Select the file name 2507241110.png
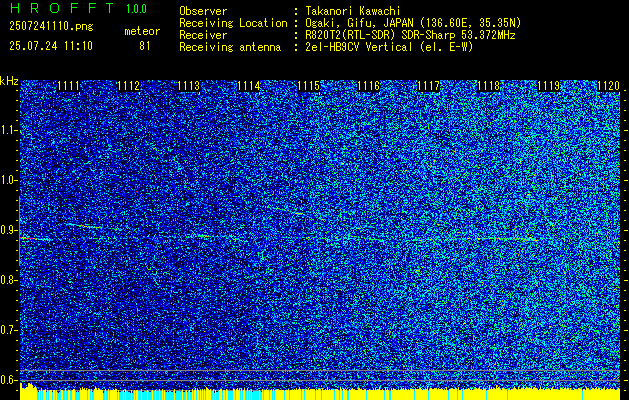 51,26
